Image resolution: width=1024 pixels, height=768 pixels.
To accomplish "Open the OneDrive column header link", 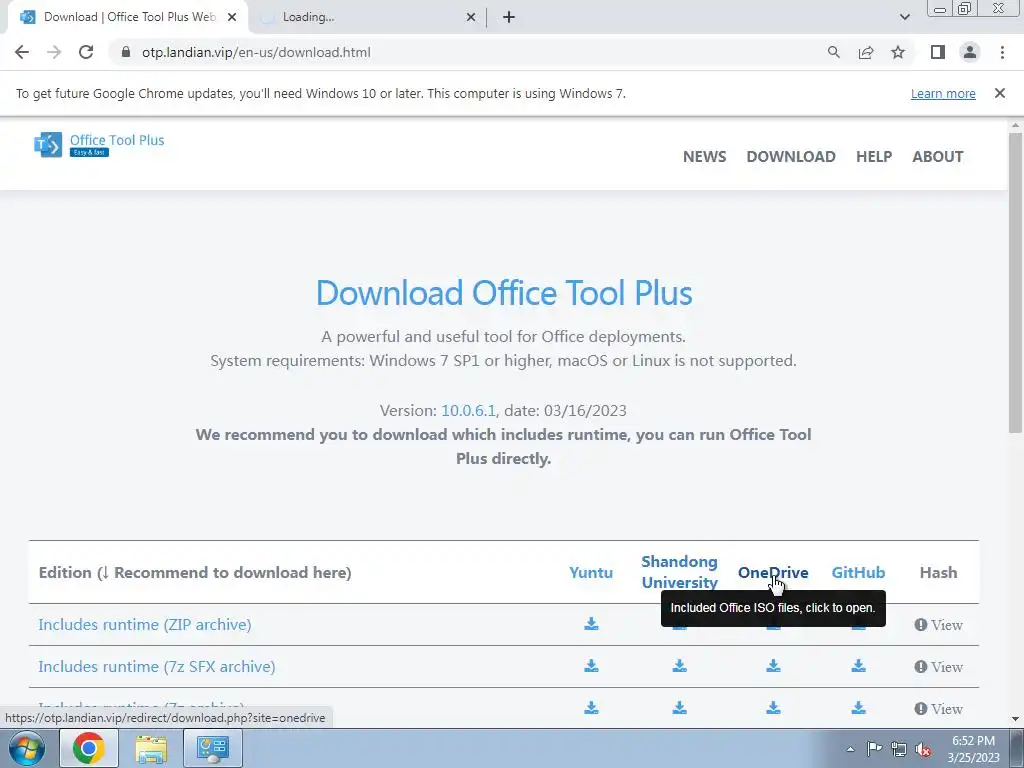I will click(x=773, y=572).
